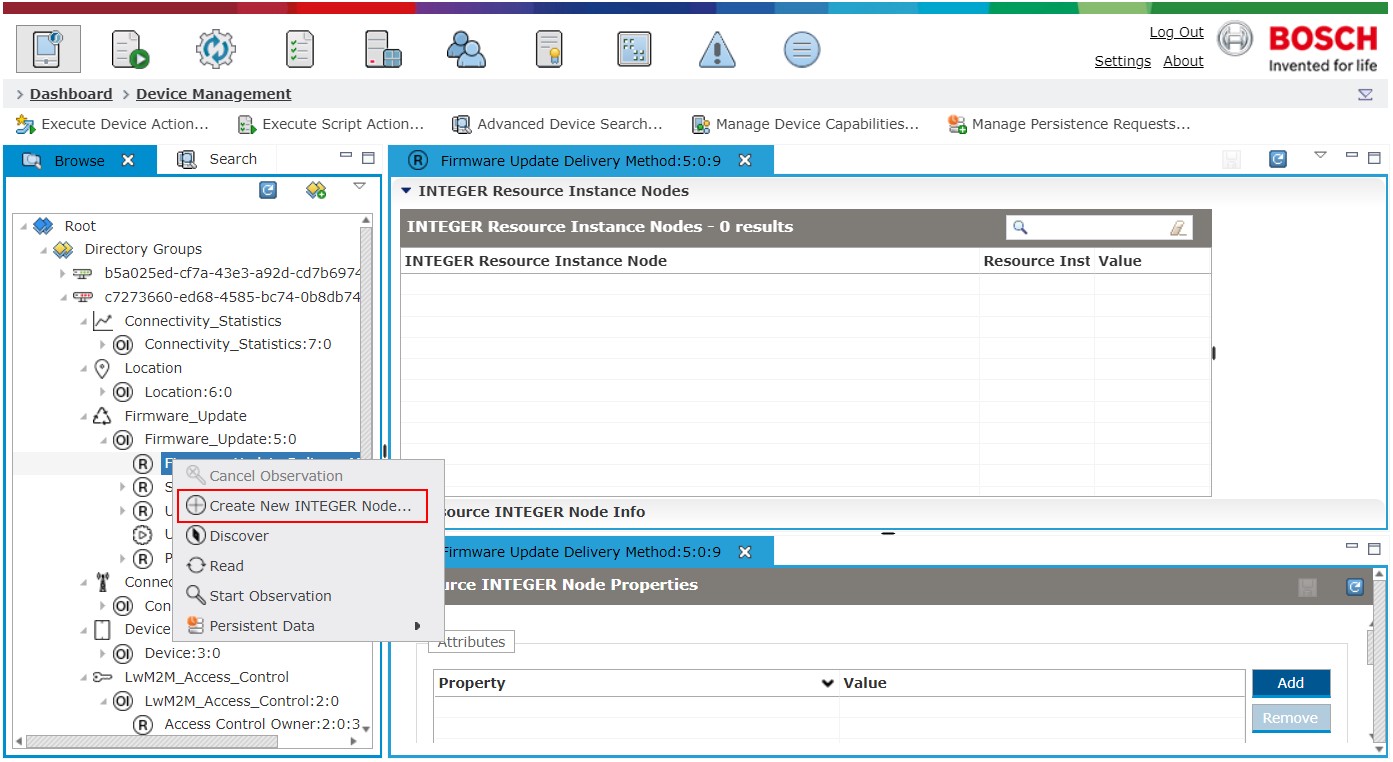Open the Property column dropdown arrow
This screenshot has width=1393, height=762.
point(828,683)
